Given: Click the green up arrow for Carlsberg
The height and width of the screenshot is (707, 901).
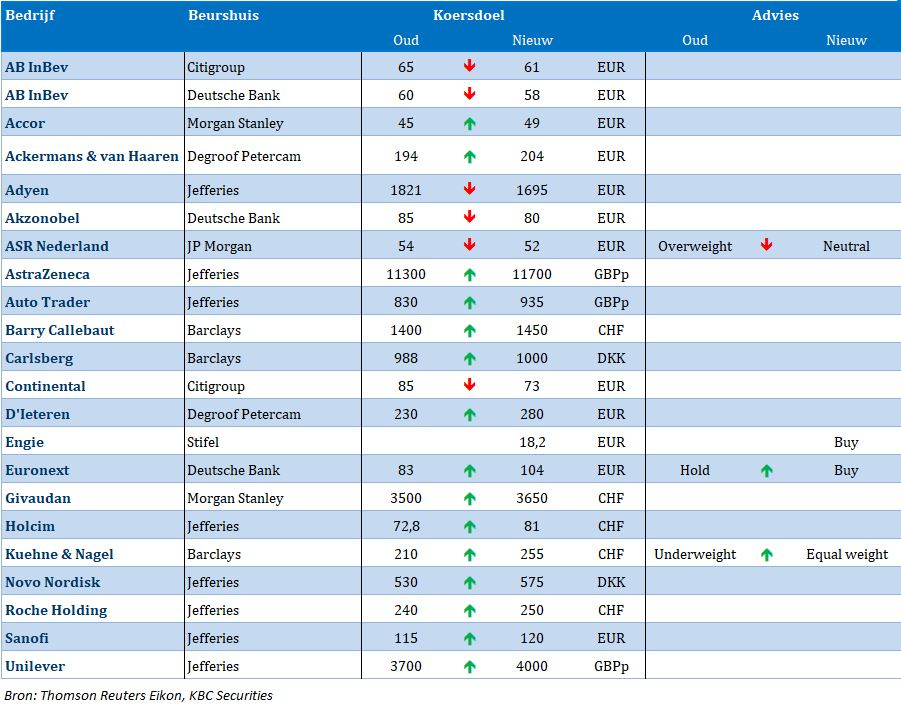Looking at the screenshot, I should pyautogui.click(x=469, y=358).
